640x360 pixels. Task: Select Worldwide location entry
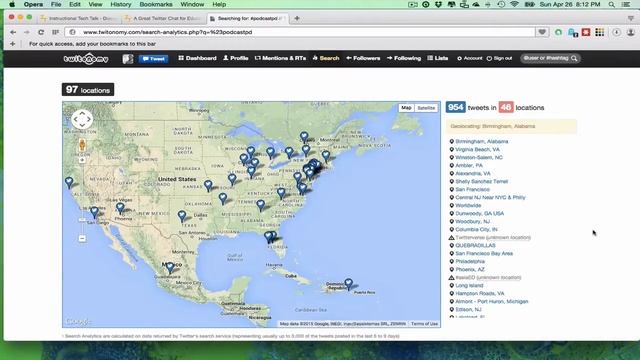pos(468,205)
